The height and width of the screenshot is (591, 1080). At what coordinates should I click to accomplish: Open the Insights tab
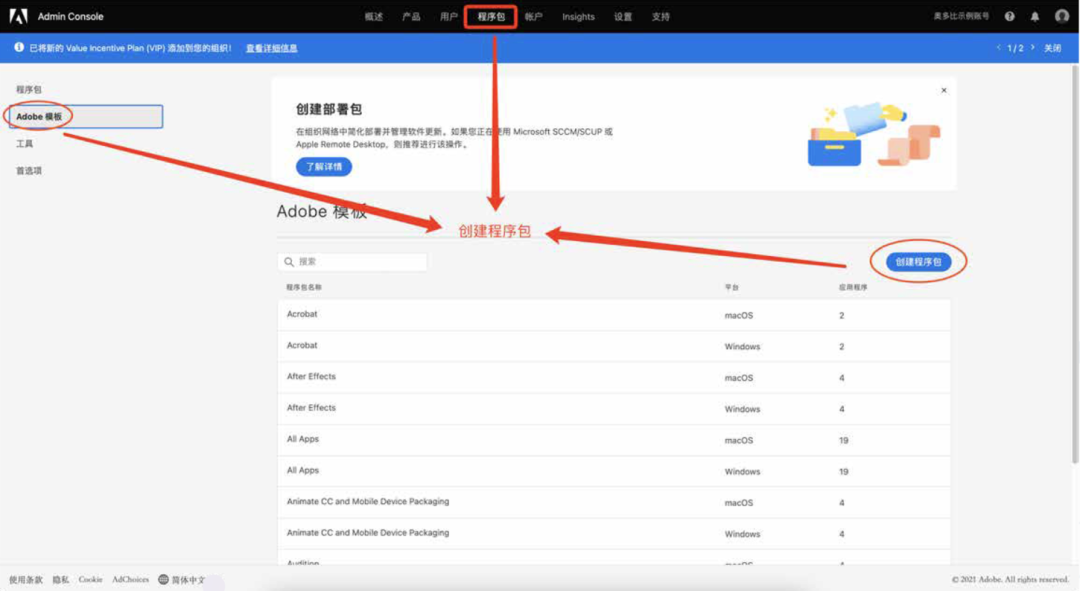click(x=578, y=17)
